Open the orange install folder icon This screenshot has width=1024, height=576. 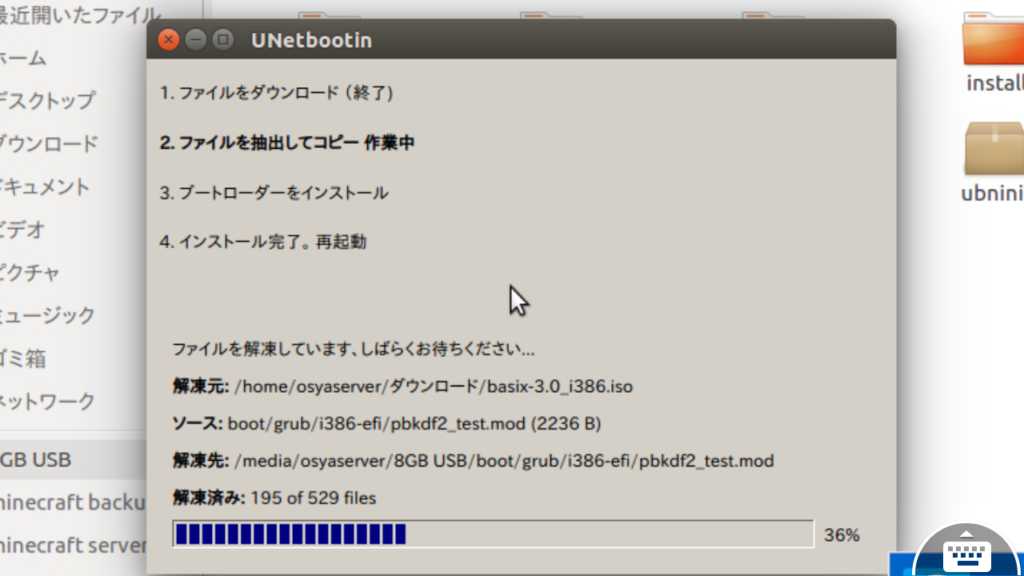coord(993,39)
